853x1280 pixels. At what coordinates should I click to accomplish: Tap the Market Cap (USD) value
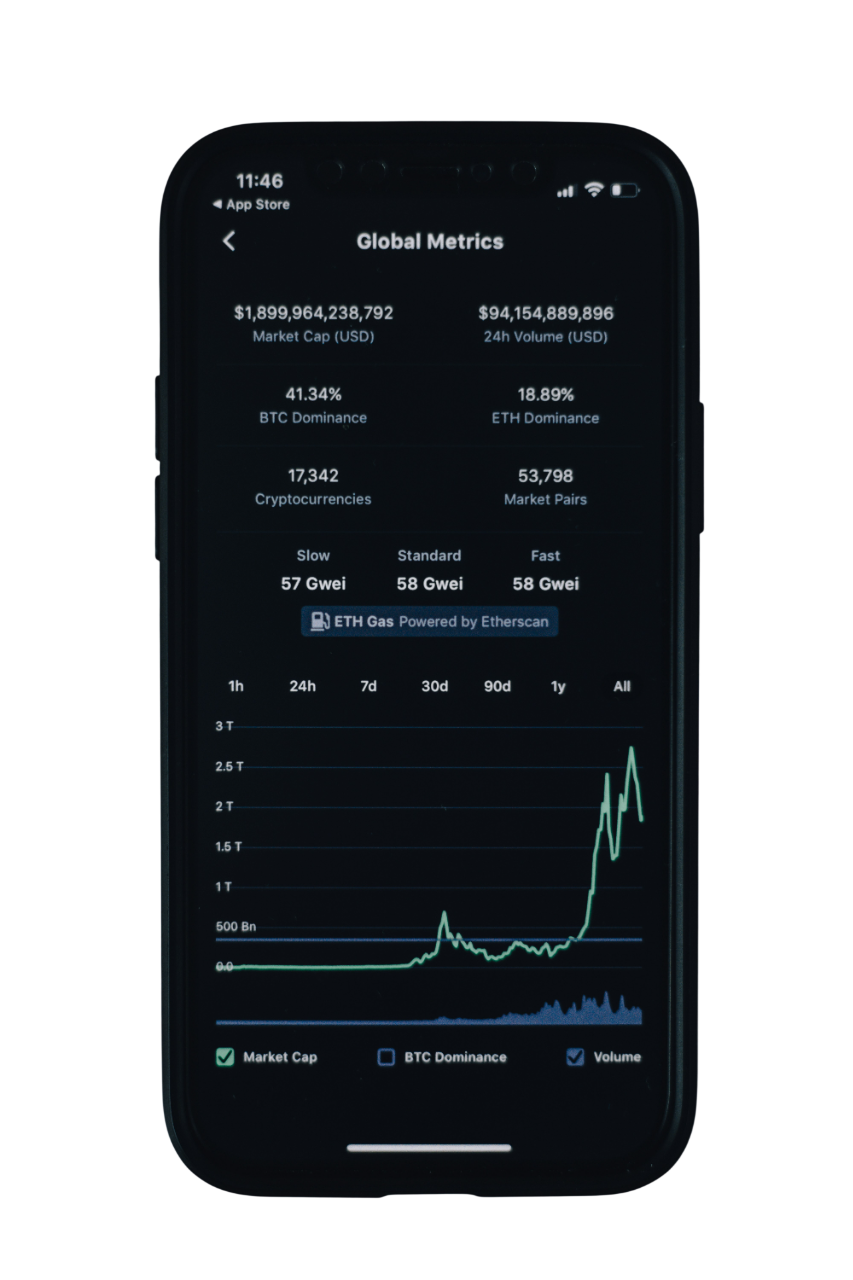pyautogui.click(x=313, y=313)
